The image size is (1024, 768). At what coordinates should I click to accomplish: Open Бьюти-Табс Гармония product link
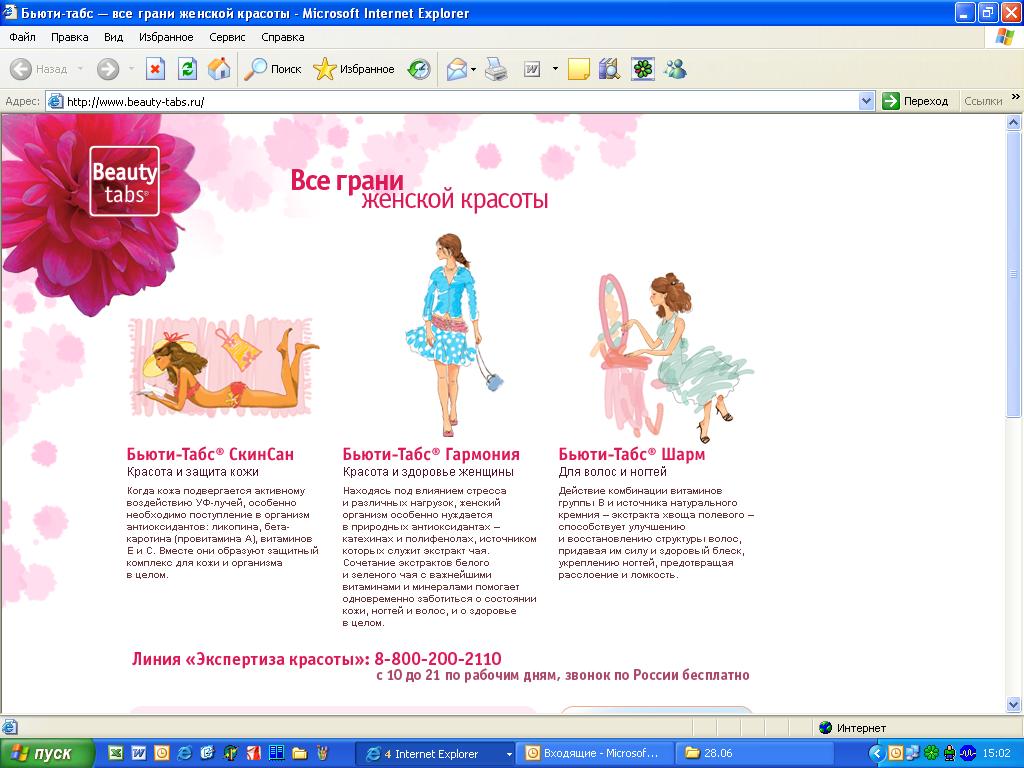[431, 454]
